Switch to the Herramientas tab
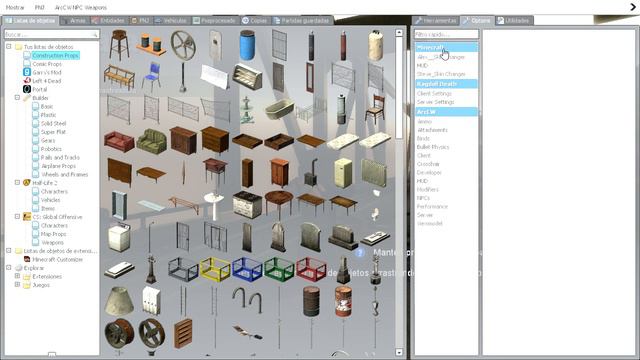The height and width of the screenshot is (360, 640). point(436,20)
